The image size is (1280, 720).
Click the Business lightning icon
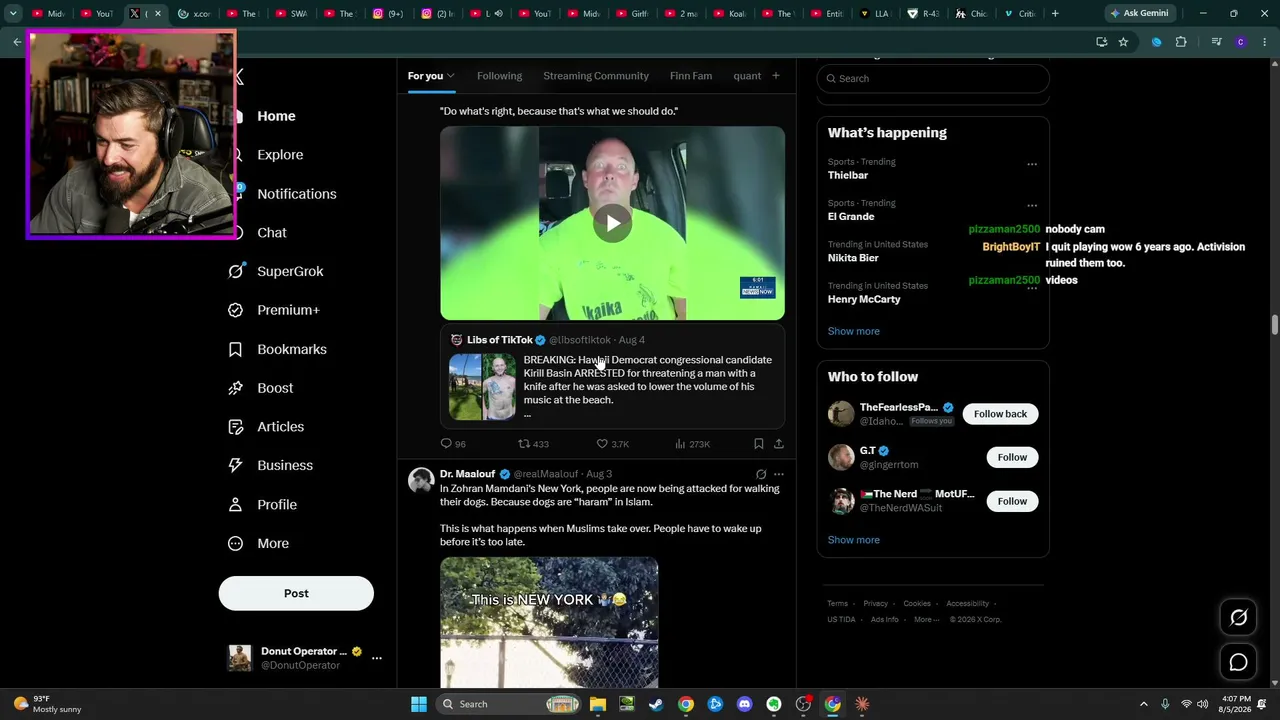tap(236, 465)
